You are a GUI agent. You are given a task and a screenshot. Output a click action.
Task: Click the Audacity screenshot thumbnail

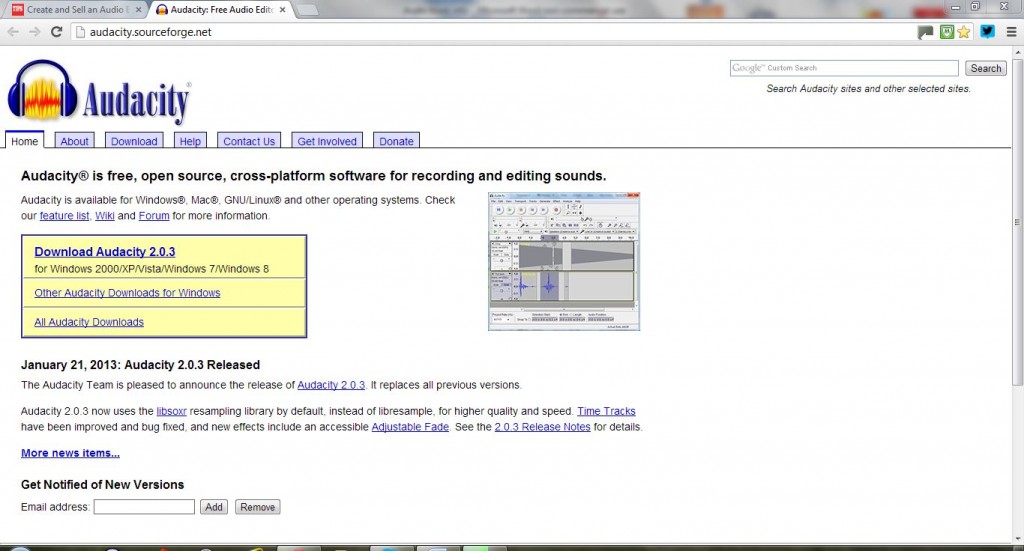(x=564, y=261)
